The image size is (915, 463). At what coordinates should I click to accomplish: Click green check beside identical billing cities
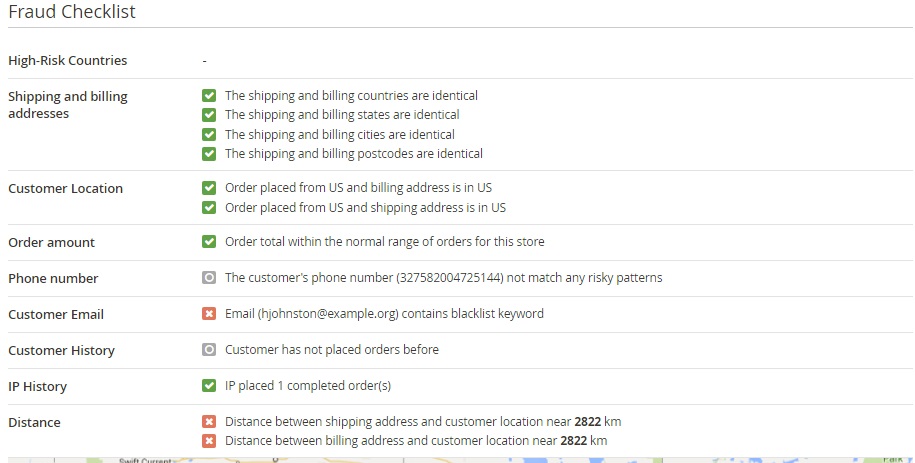tap(209, 134)
